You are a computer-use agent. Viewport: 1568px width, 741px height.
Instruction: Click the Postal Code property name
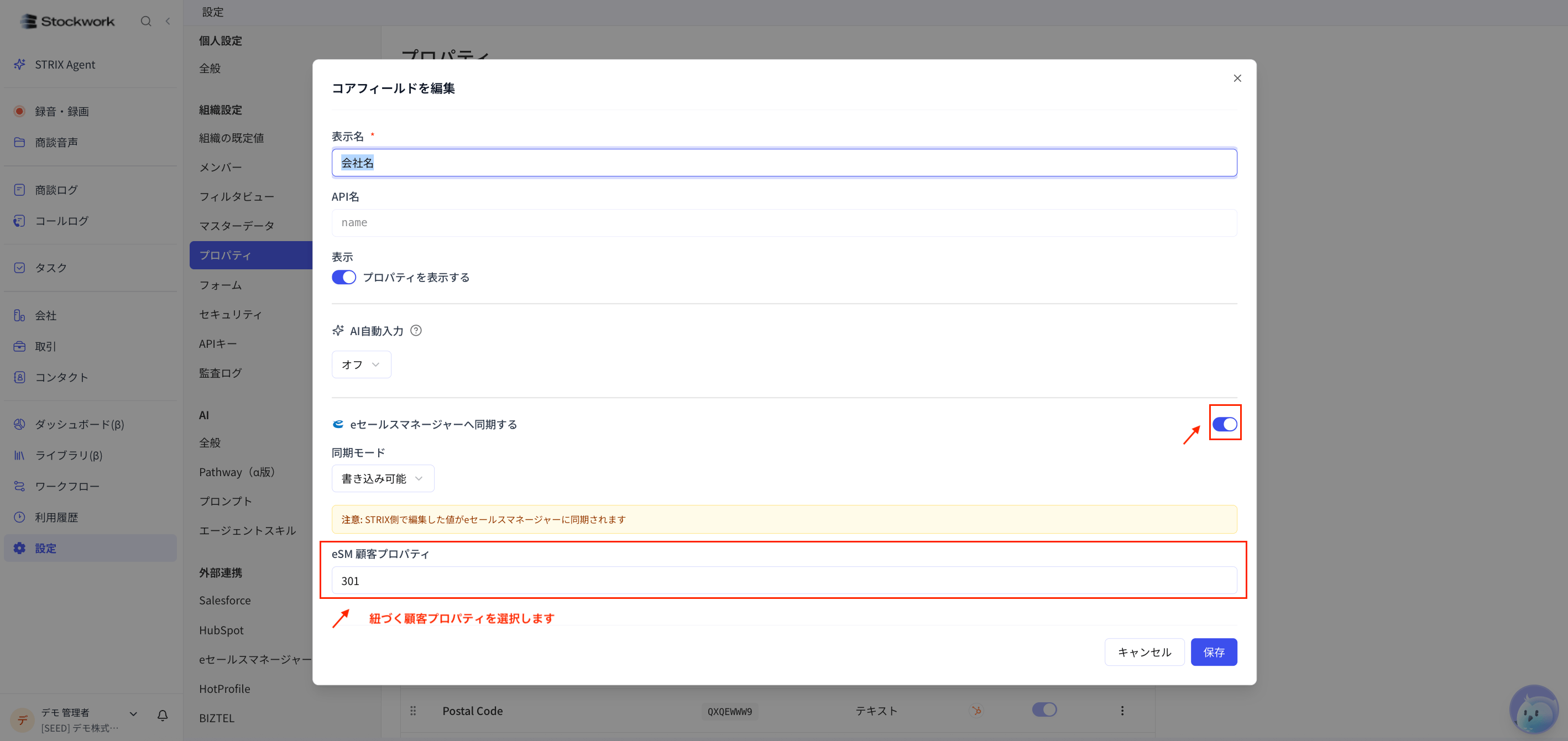472,711
